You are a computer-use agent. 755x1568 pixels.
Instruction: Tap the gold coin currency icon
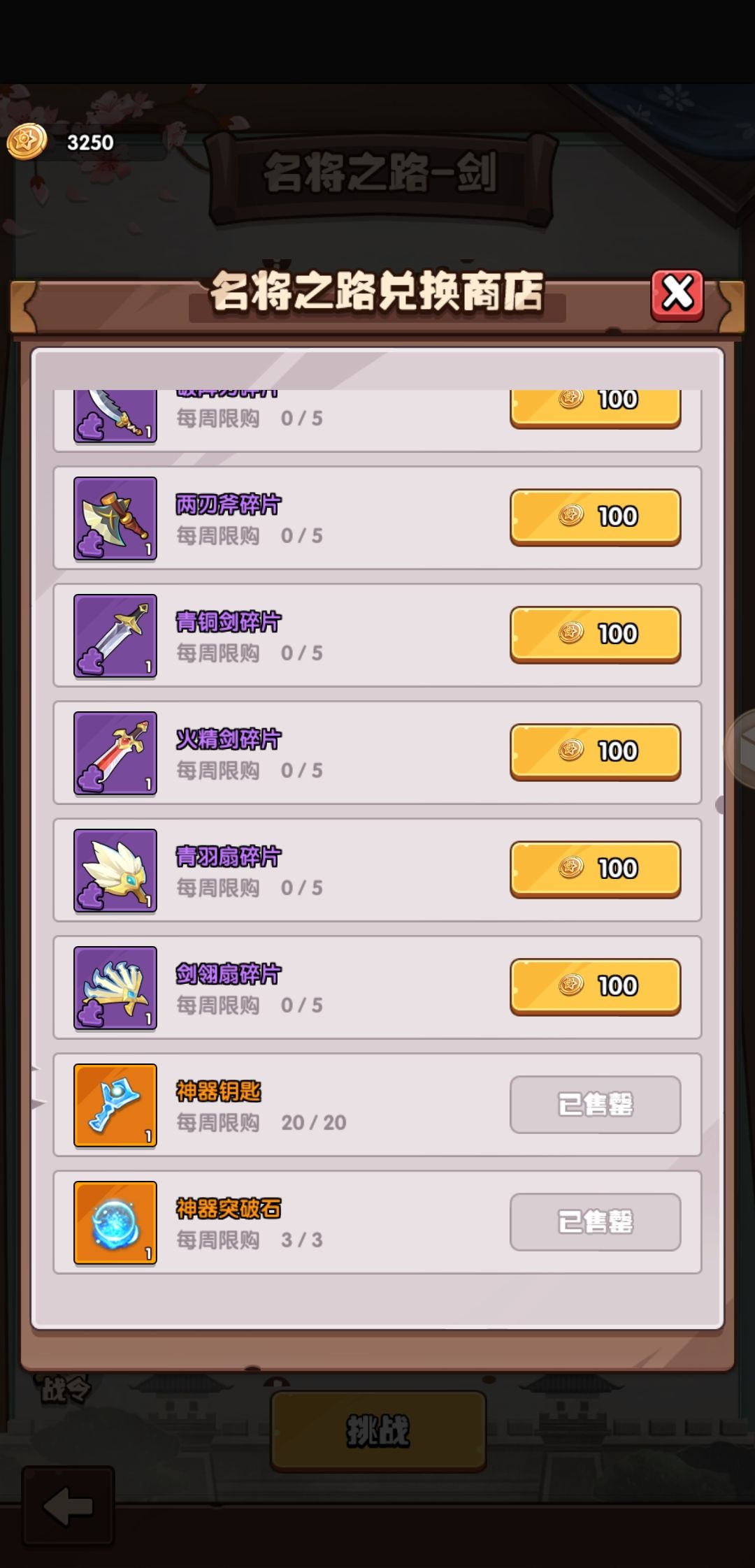click(x=27, y=142)
